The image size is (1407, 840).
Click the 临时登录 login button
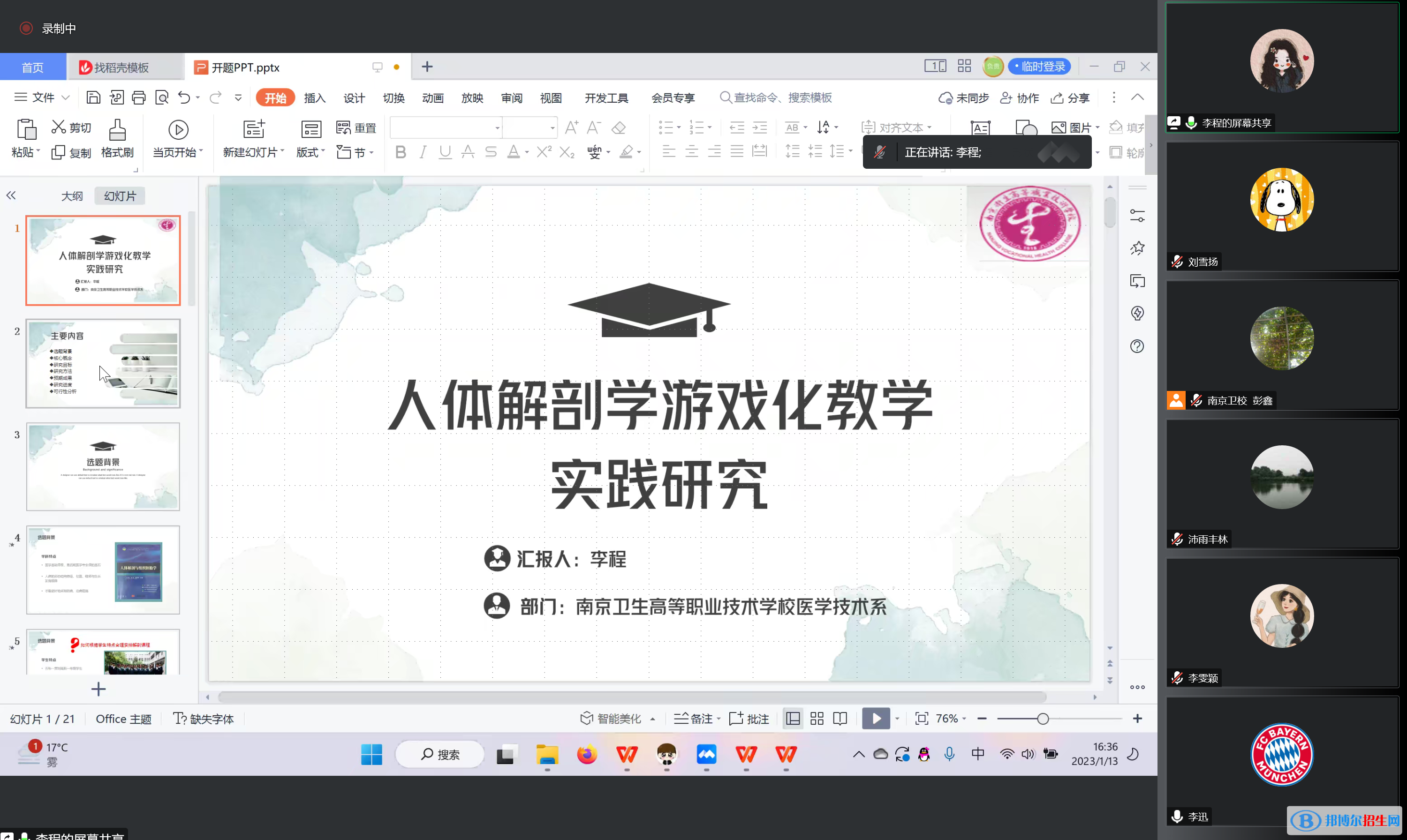[1038, 66]
